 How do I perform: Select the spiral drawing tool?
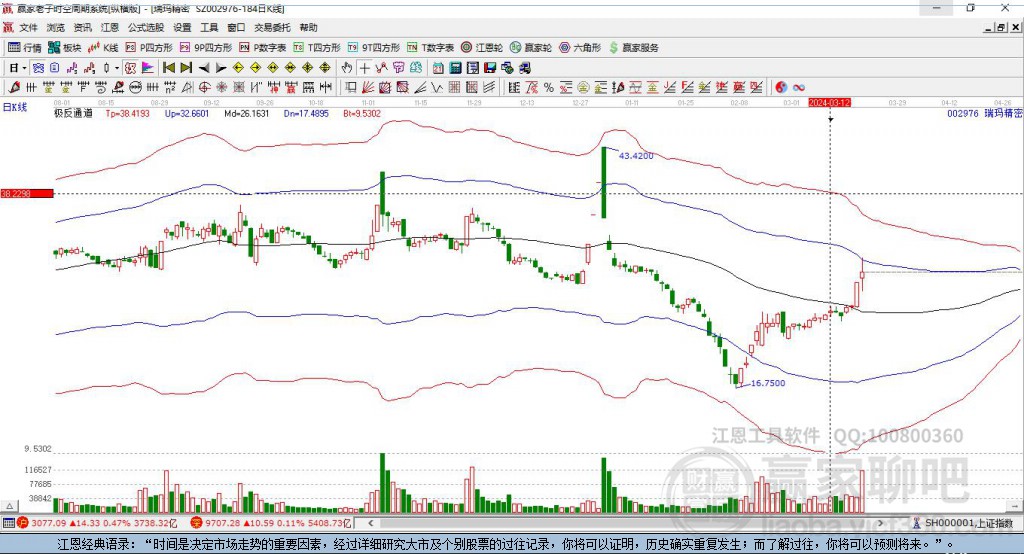101,87
